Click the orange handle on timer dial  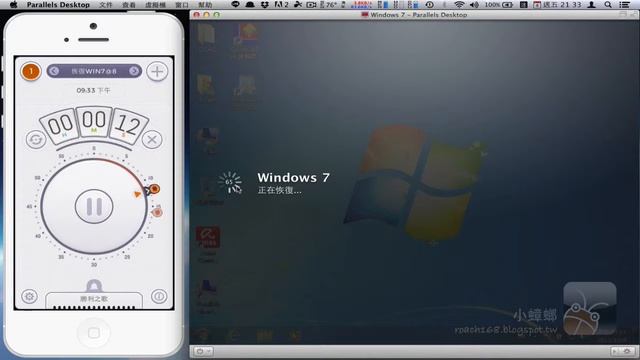154,189
